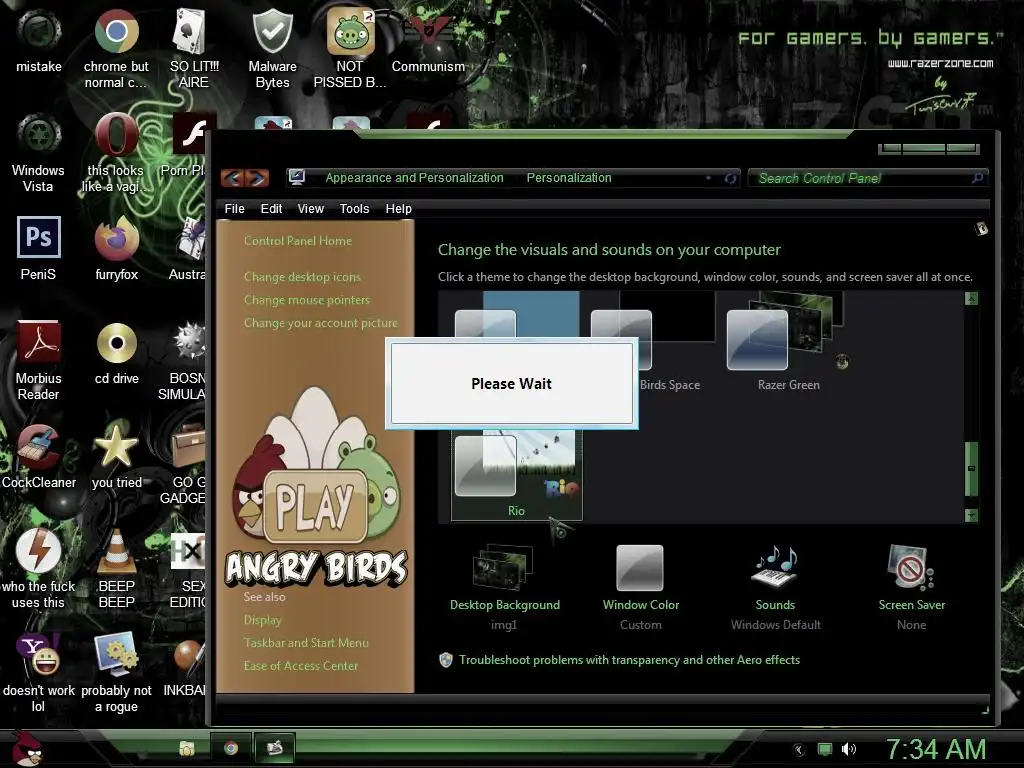
Task: Open 'Ease of Access Center' link
Action: 301,666
